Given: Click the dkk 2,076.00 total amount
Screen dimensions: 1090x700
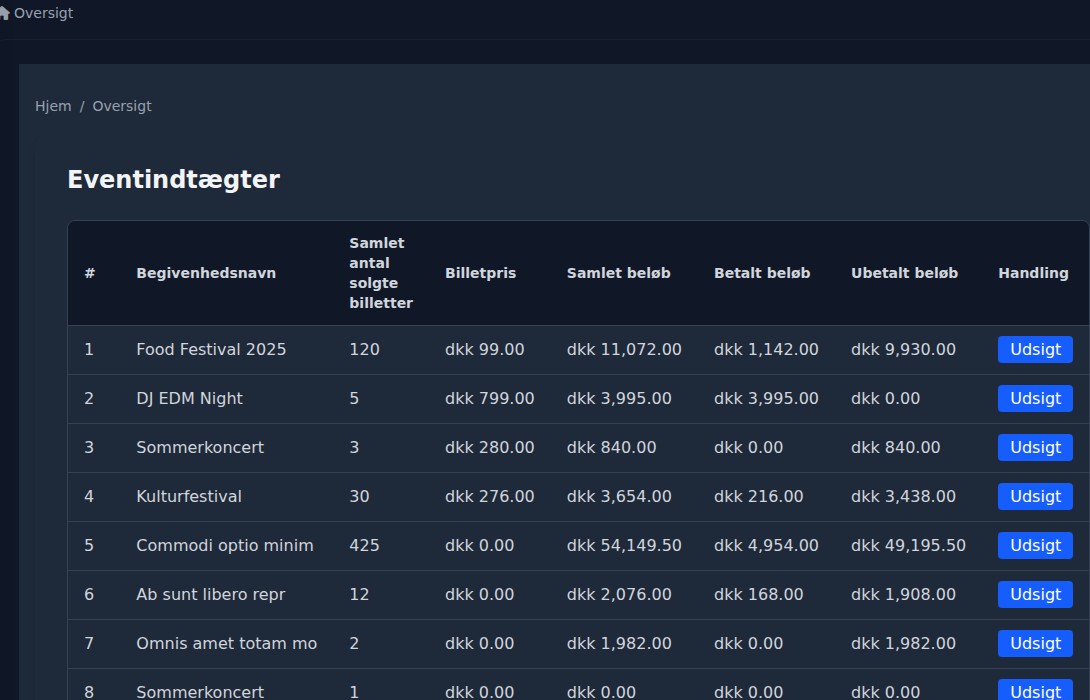Looking at the screenshot, I should tap(619, 595).
